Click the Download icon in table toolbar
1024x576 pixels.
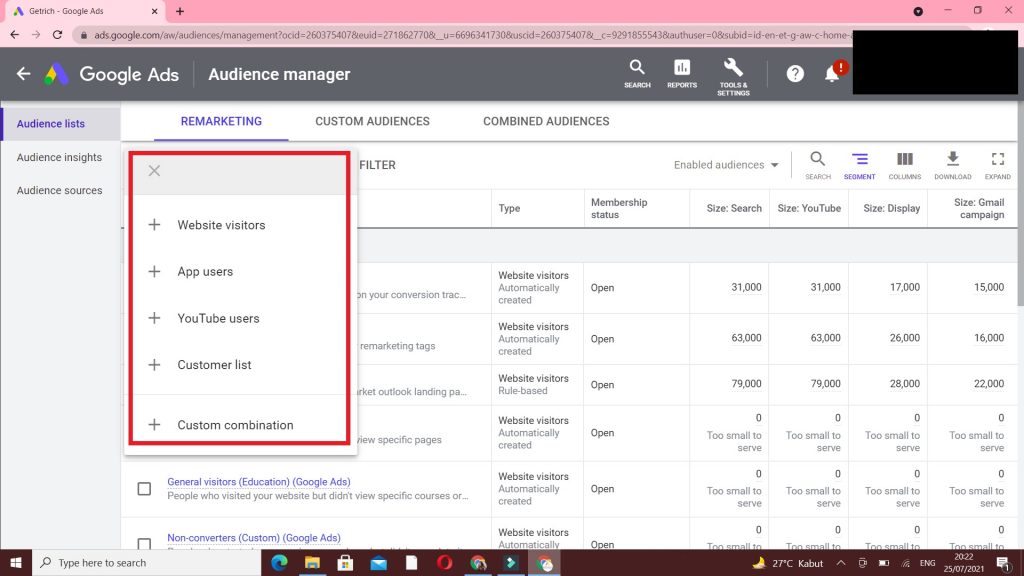pyautogui.click(x=952, y=165)
